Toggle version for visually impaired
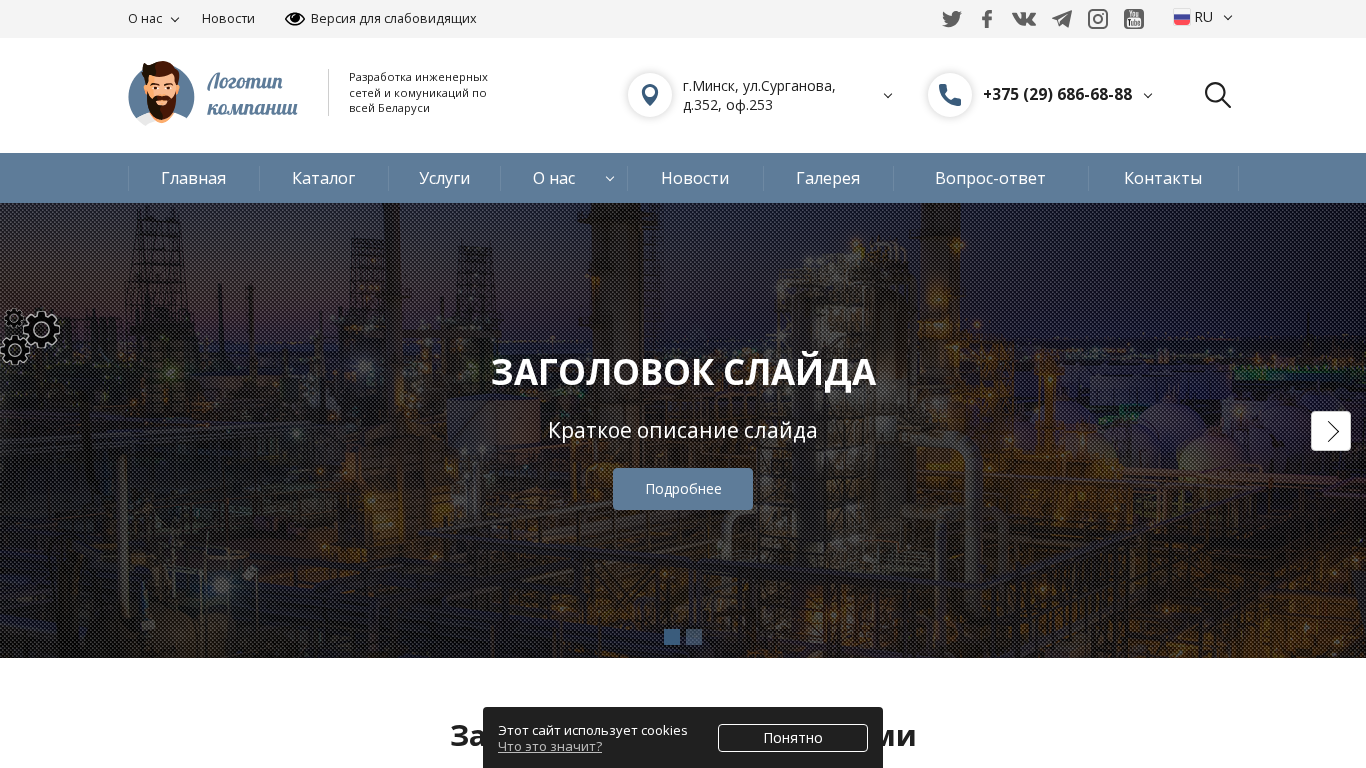1366x768 pixels. tap(380, 19)
